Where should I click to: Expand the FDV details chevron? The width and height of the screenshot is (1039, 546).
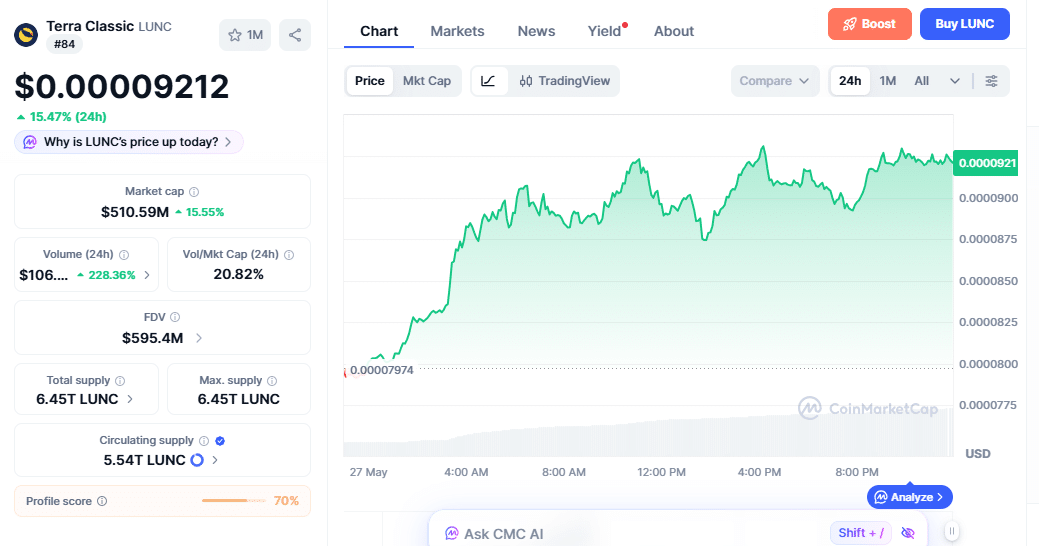pos(199,338)
